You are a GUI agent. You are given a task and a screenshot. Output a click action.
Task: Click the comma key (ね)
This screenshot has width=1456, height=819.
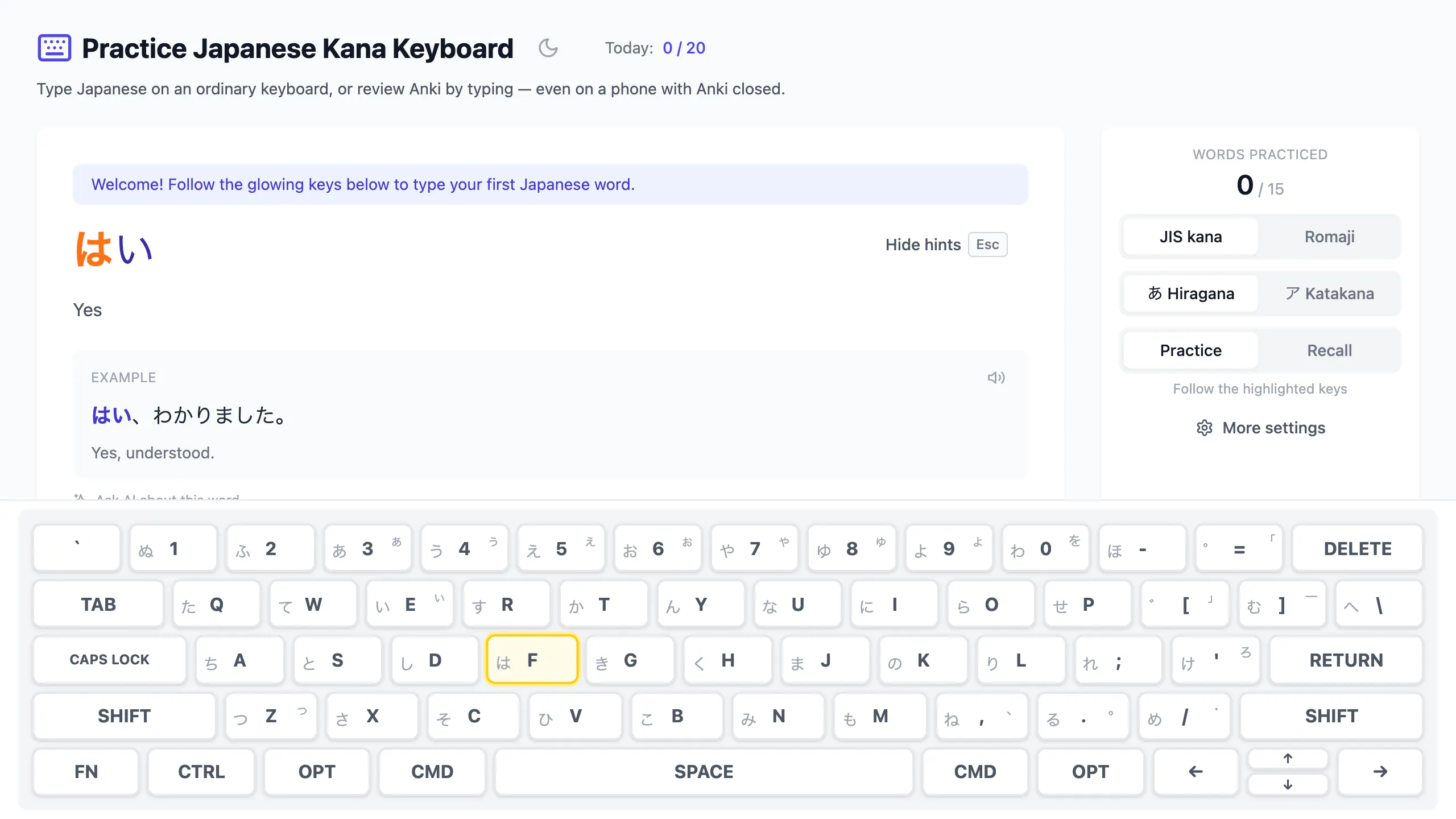click(981, 716)
